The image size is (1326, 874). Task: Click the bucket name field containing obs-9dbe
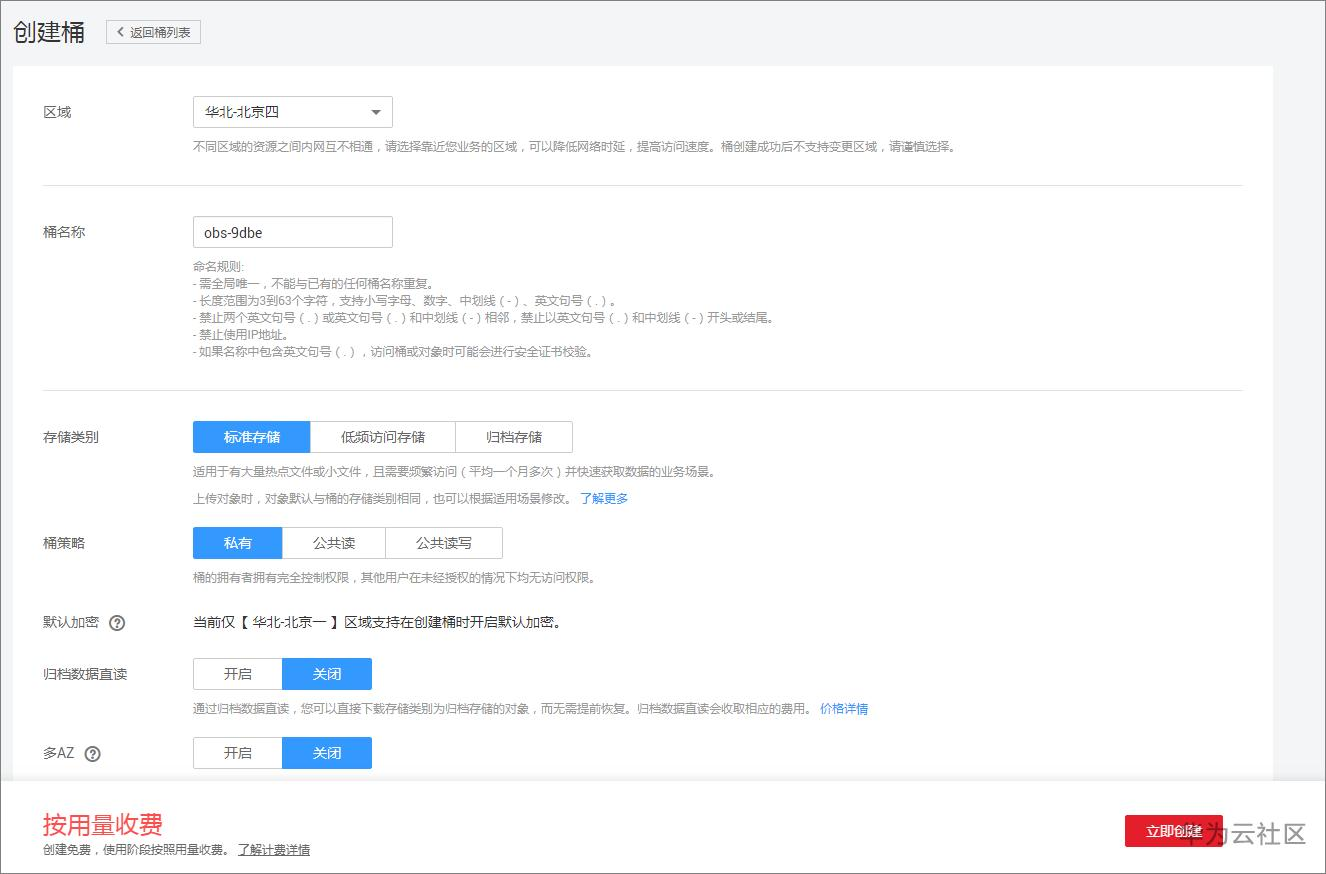pos(292,231)
